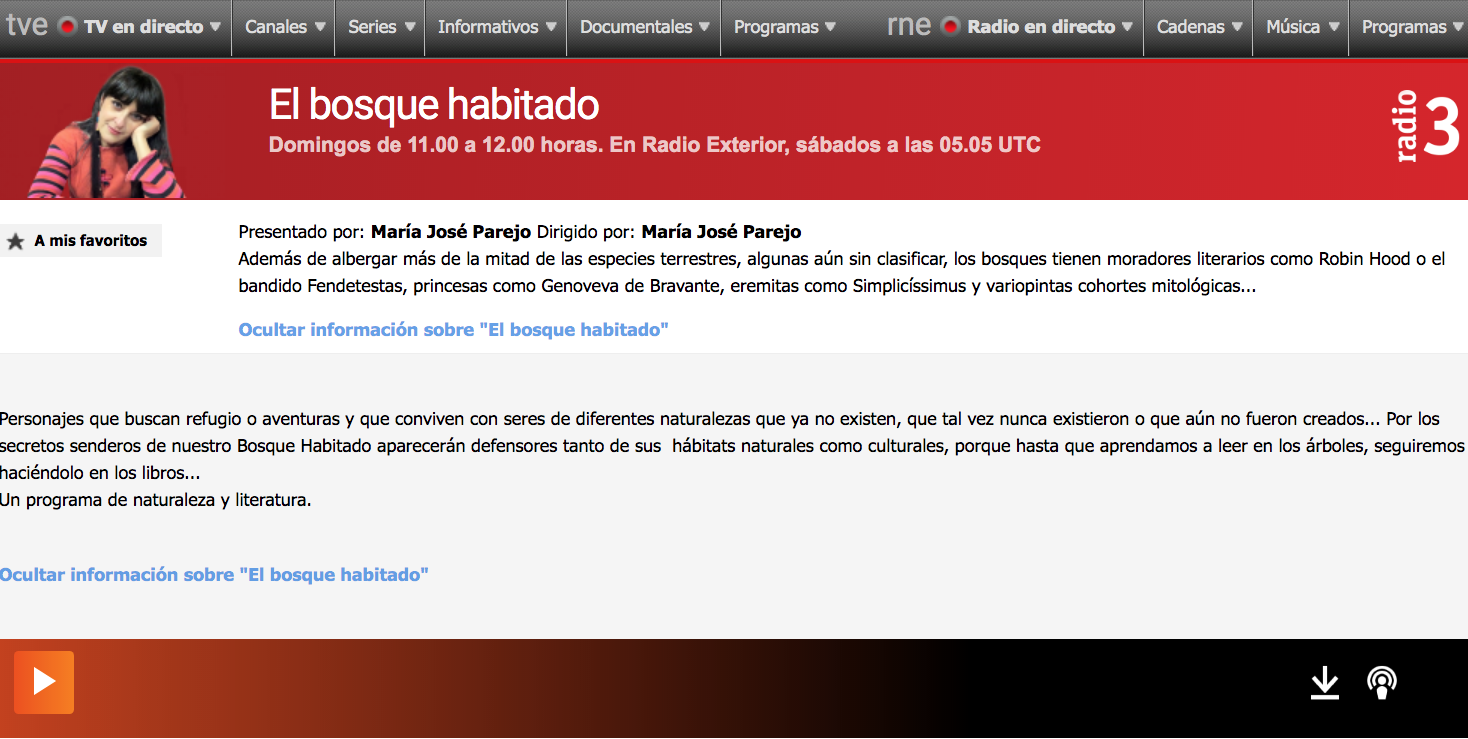This screenshot has width=1468, height=739.
Task: Add program with A mis favoritos
Action: (x=90, y=241)
